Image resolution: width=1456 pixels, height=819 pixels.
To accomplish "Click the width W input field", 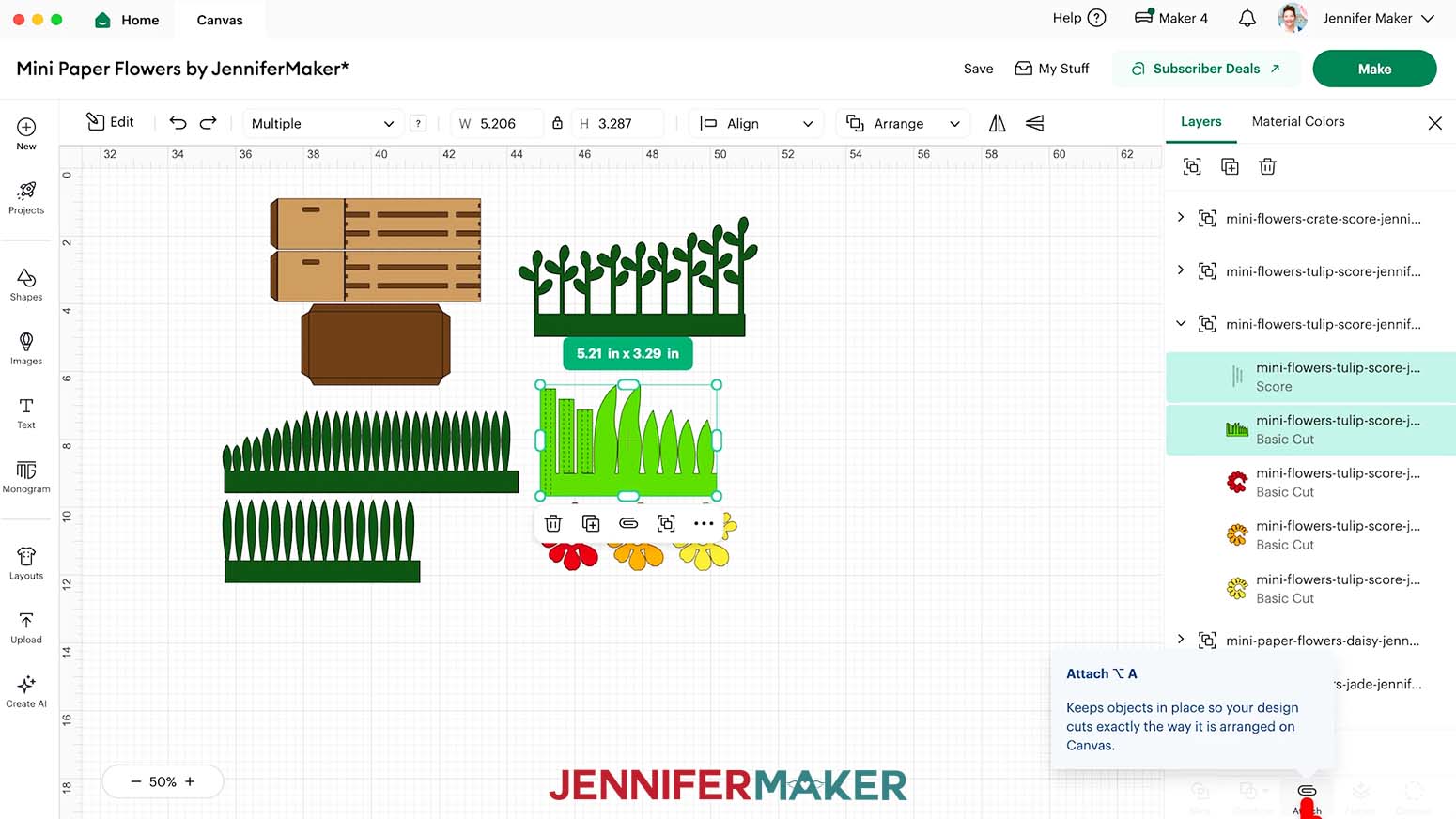I will click(x=496, y=123).
